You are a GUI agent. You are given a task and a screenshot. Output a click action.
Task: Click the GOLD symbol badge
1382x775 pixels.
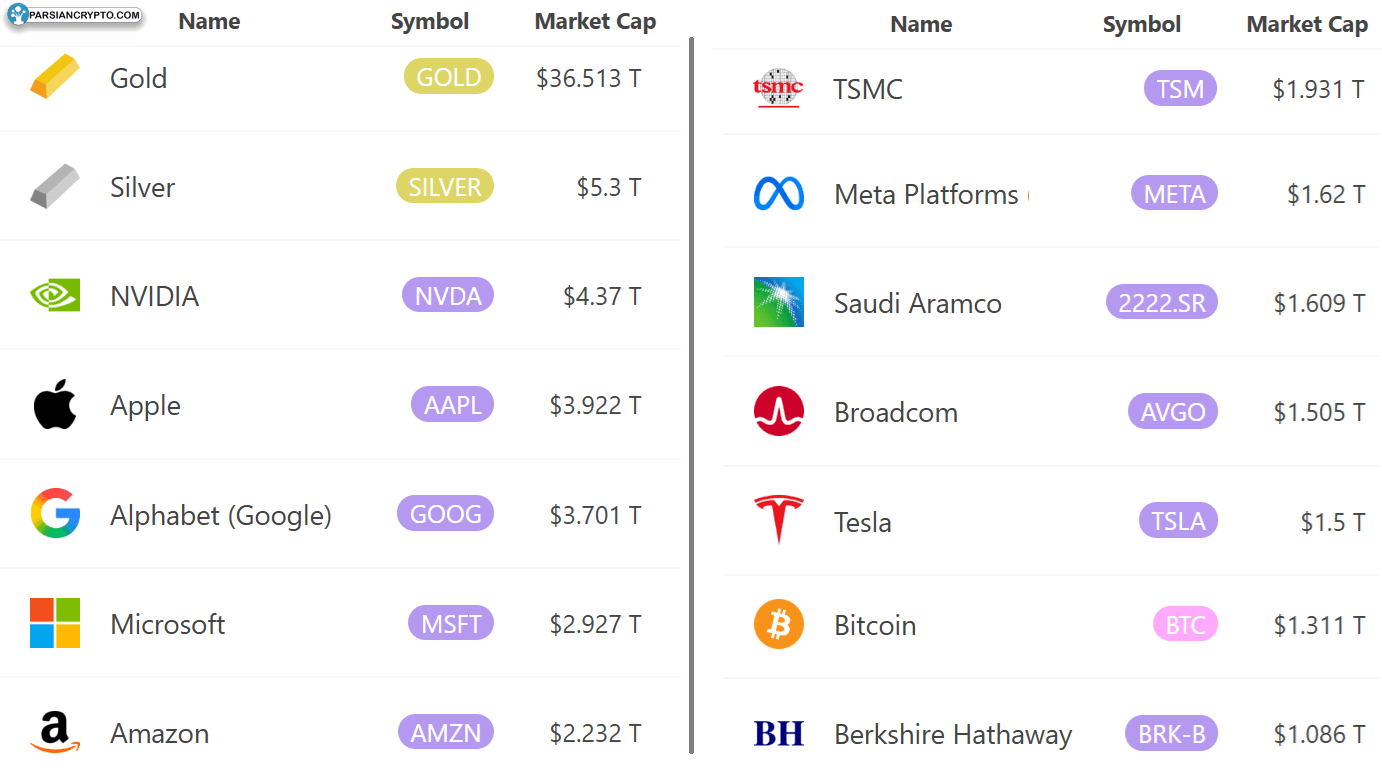point(448,77)
